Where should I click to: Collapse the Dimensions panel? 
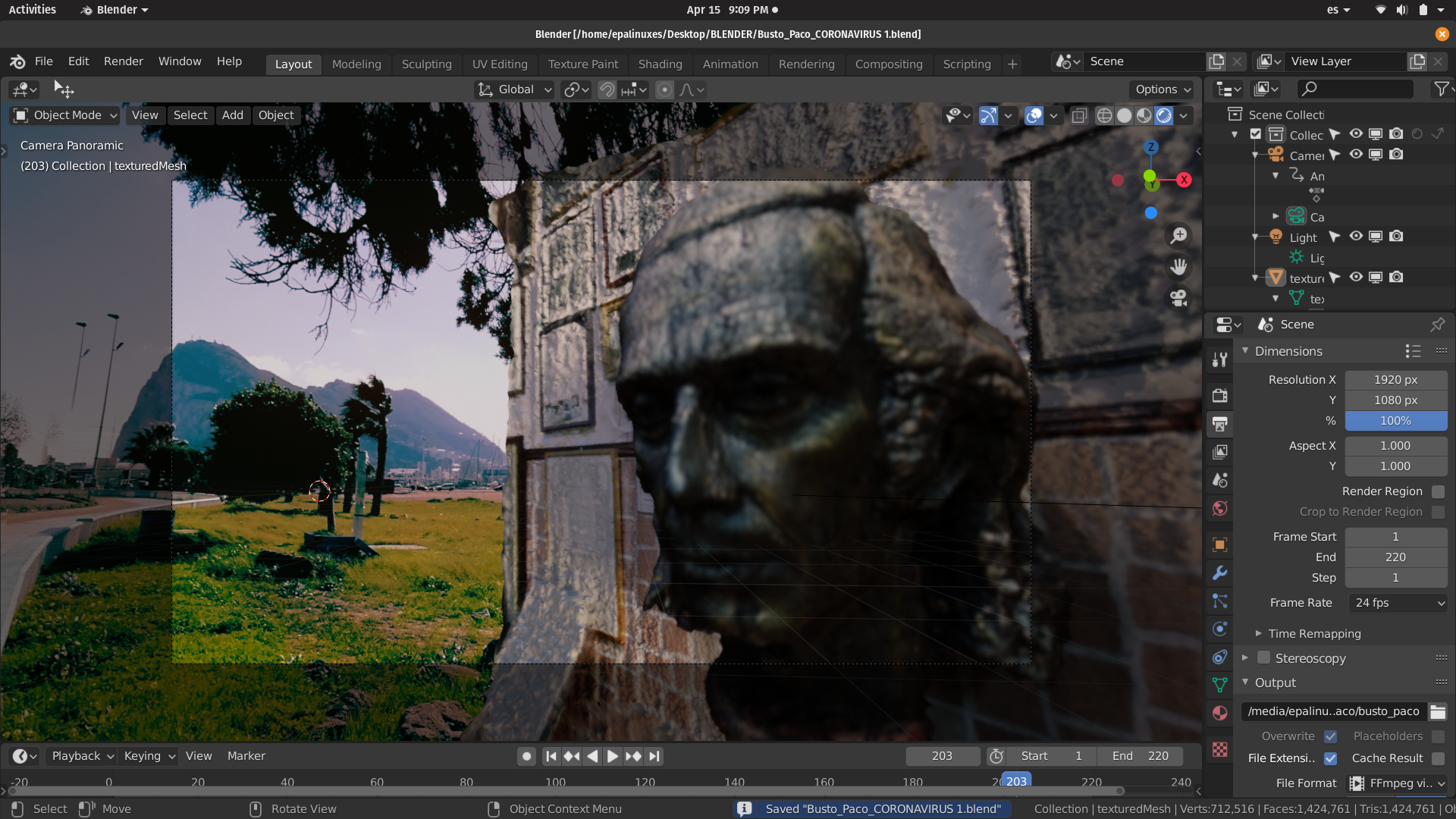(1244, 351)
